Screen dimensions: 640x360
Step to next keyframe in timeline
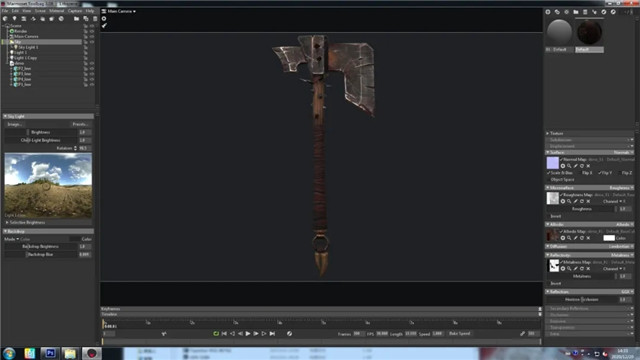[264, 333]
